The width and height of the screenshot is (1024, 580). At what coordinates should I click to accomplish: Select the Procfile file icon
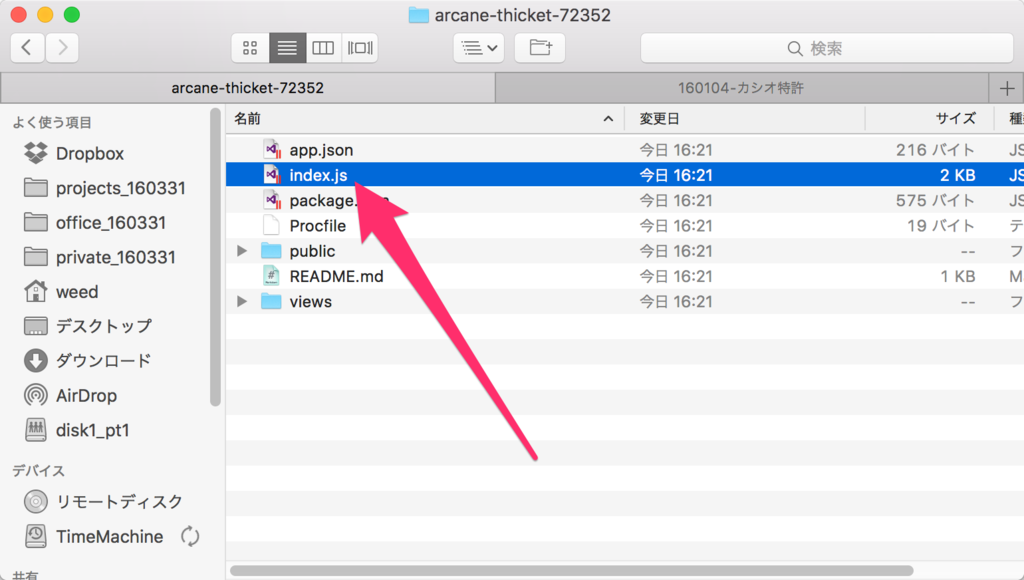pyautogui.click(x=271, y=225)
